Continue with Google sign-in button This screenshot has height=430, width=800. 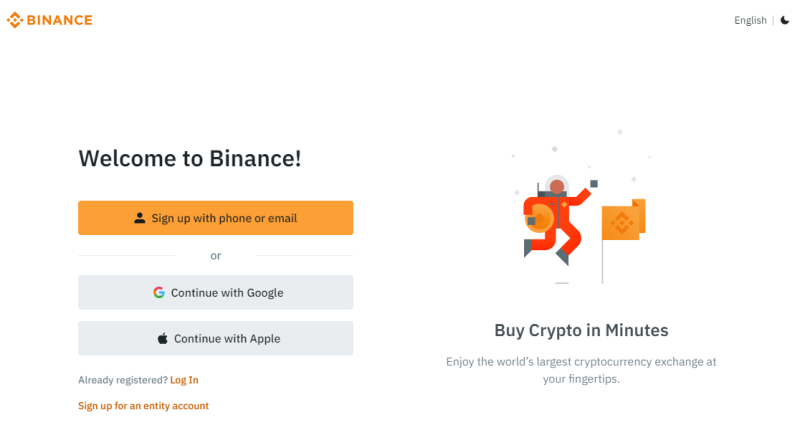(215, 292)
